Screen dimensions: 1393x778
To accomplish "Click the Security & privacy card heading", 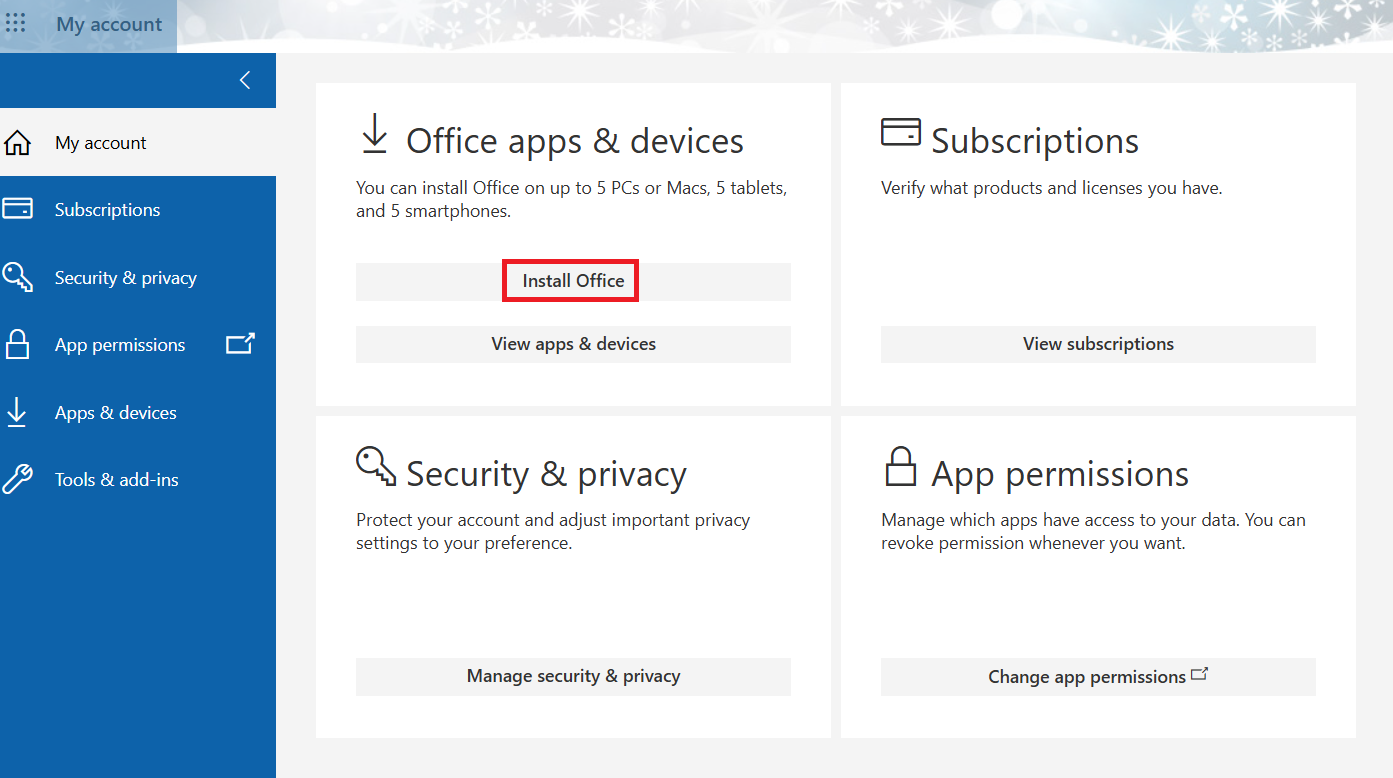I will [546, 474].
